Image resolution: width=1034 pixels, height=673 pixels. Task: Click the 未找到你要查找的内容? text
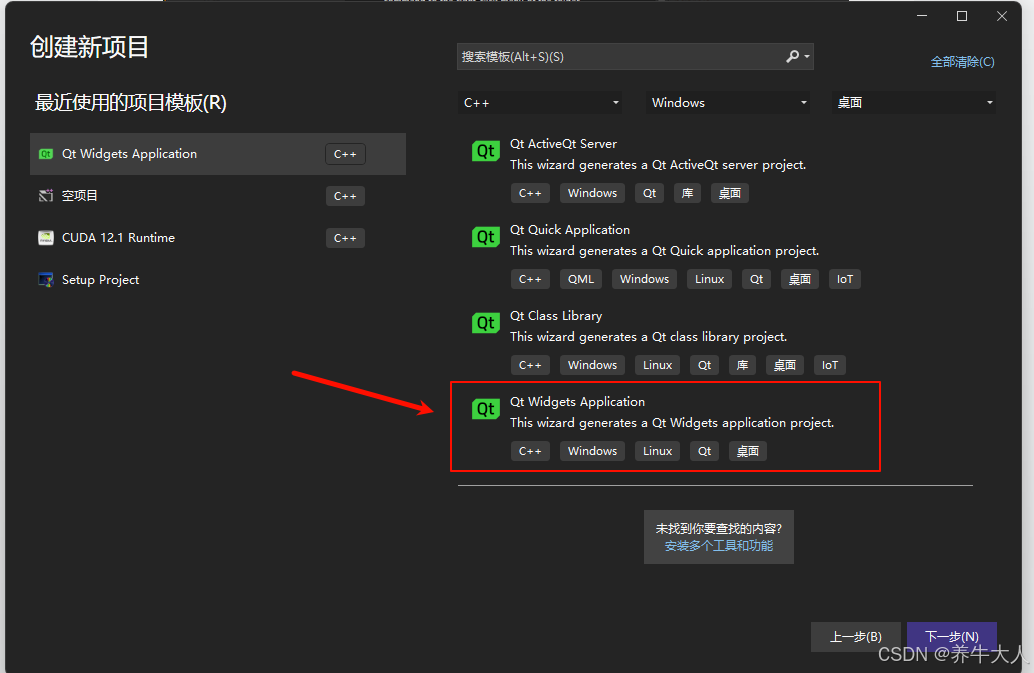click(719, 529)
